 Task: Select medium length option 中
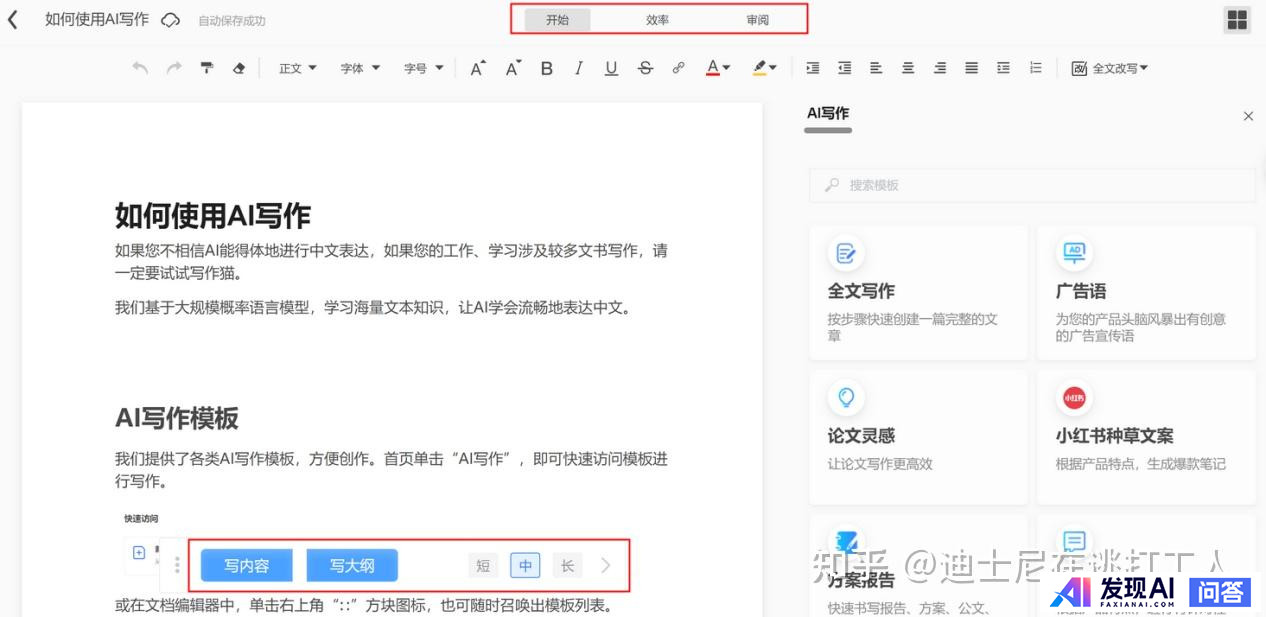[x=525, y=566]
